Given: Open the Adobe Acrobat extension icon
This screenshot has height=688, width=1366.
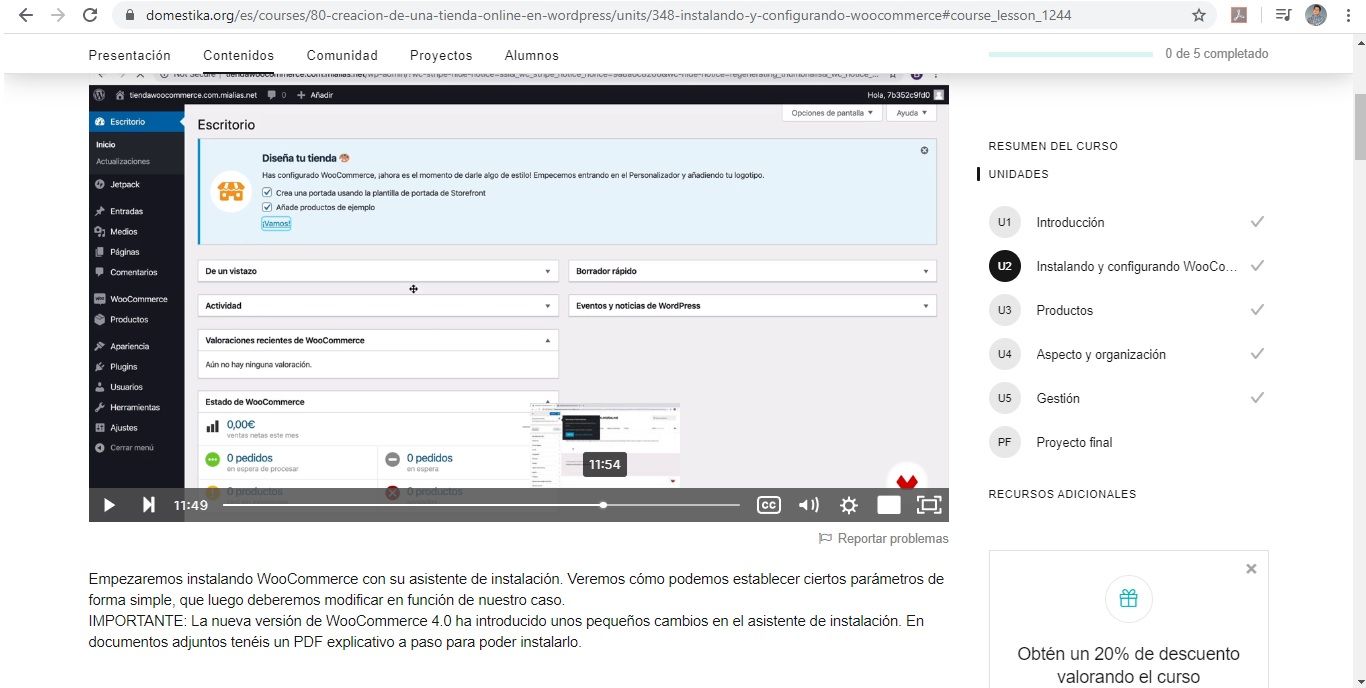Looking at the screenshot, I should coord(1238,15).
